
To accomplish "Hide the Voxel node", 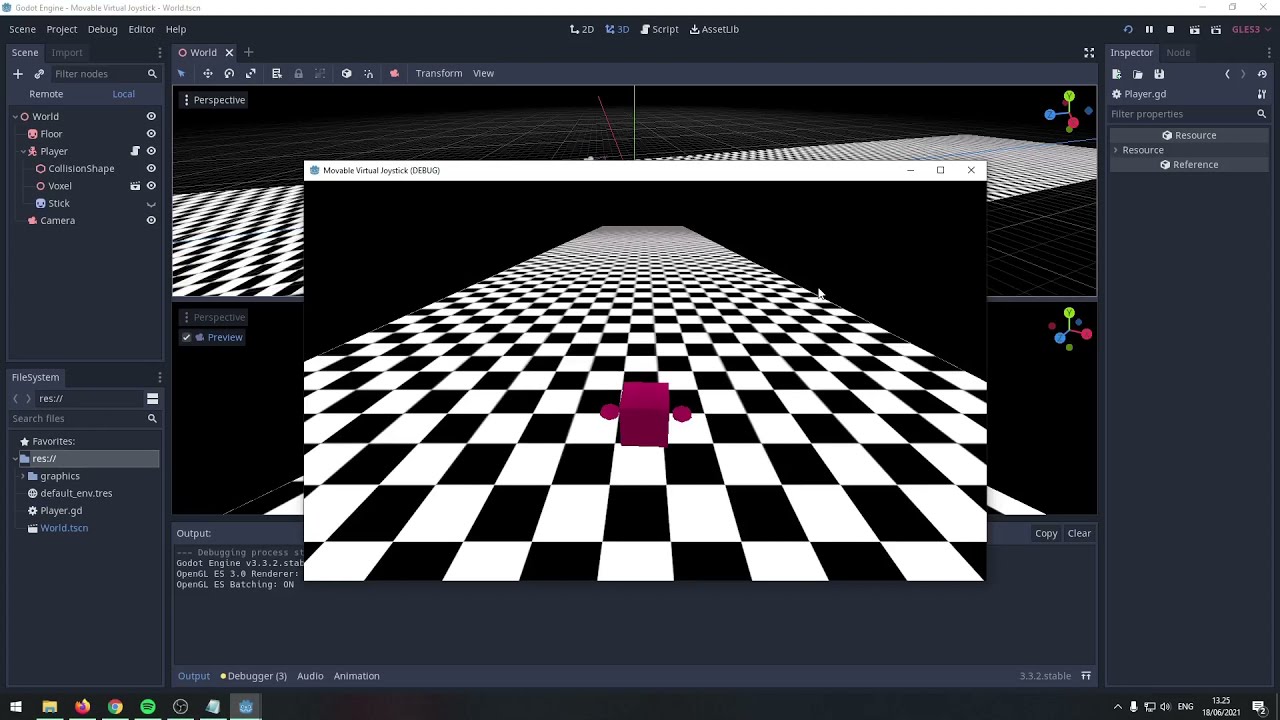I will tap(151, 186).
